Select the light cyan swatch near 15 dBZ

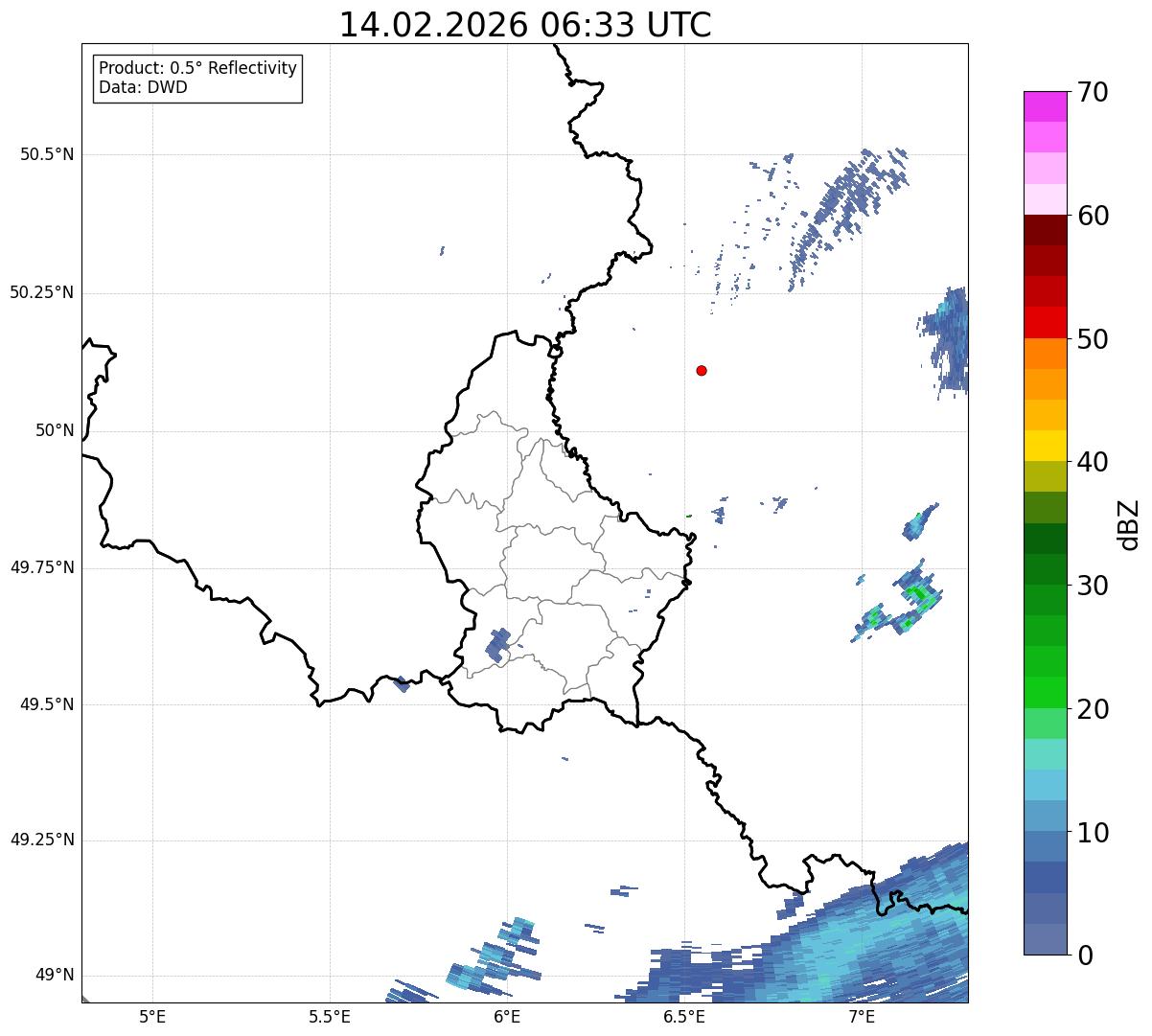point(1045,754)
